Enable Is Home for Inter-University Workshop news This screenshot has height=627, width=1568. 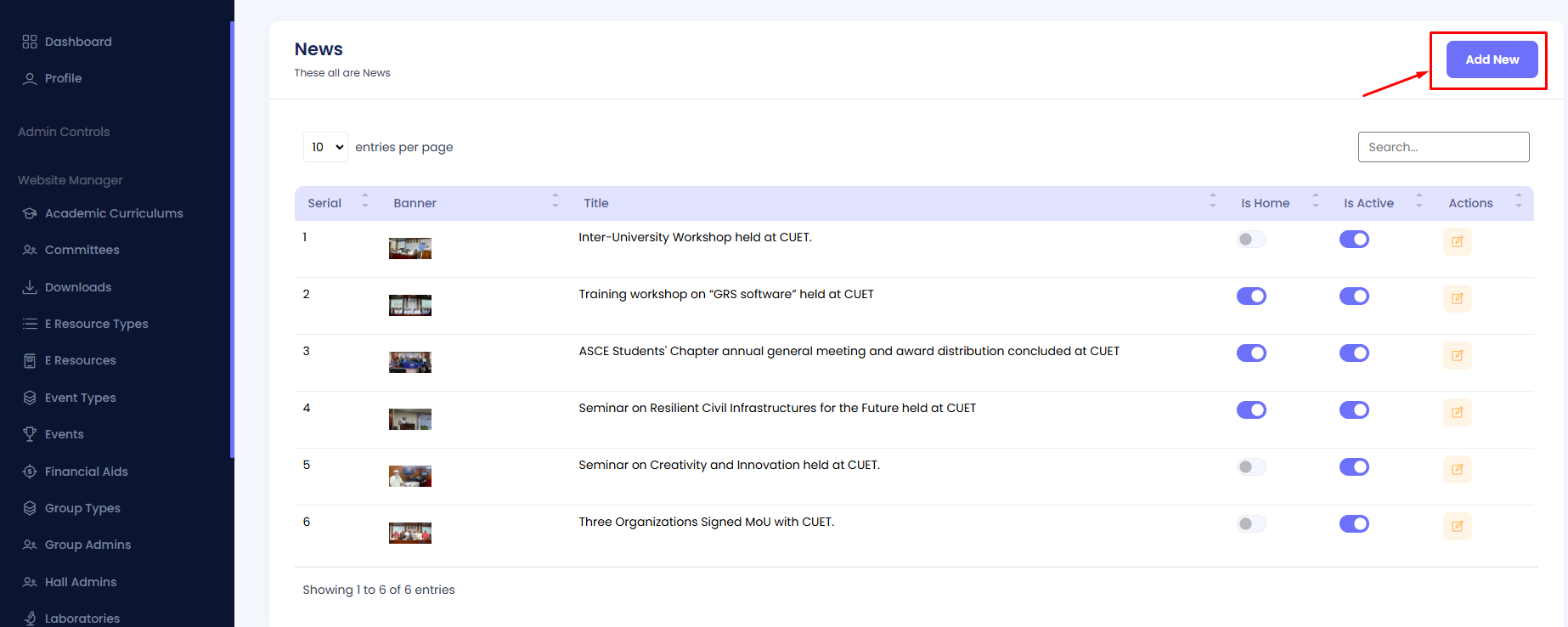[x=1251, y=240]
